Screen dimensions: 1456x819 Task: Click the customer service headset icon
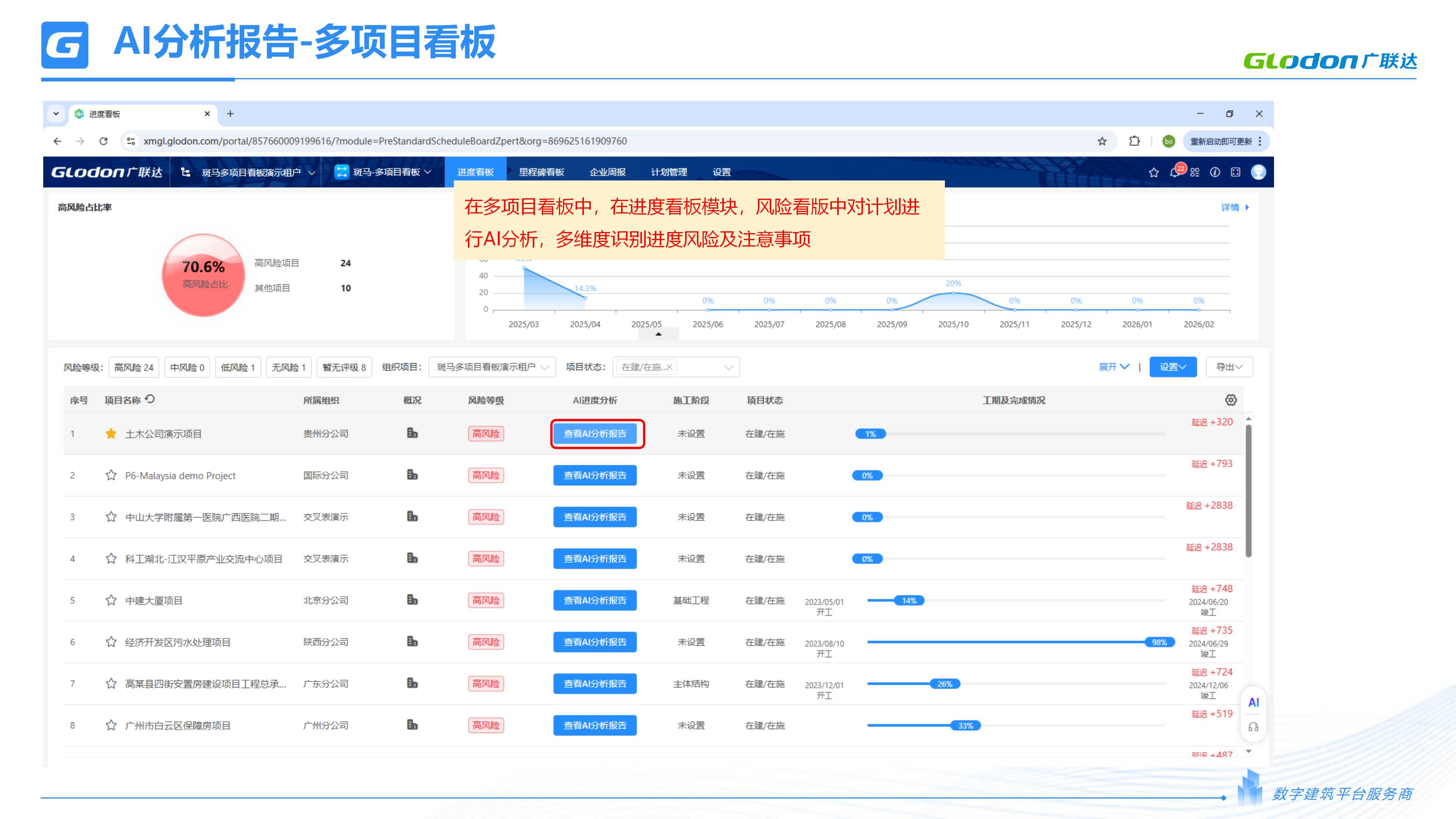pyautogui.click(x=1253, y=728)
